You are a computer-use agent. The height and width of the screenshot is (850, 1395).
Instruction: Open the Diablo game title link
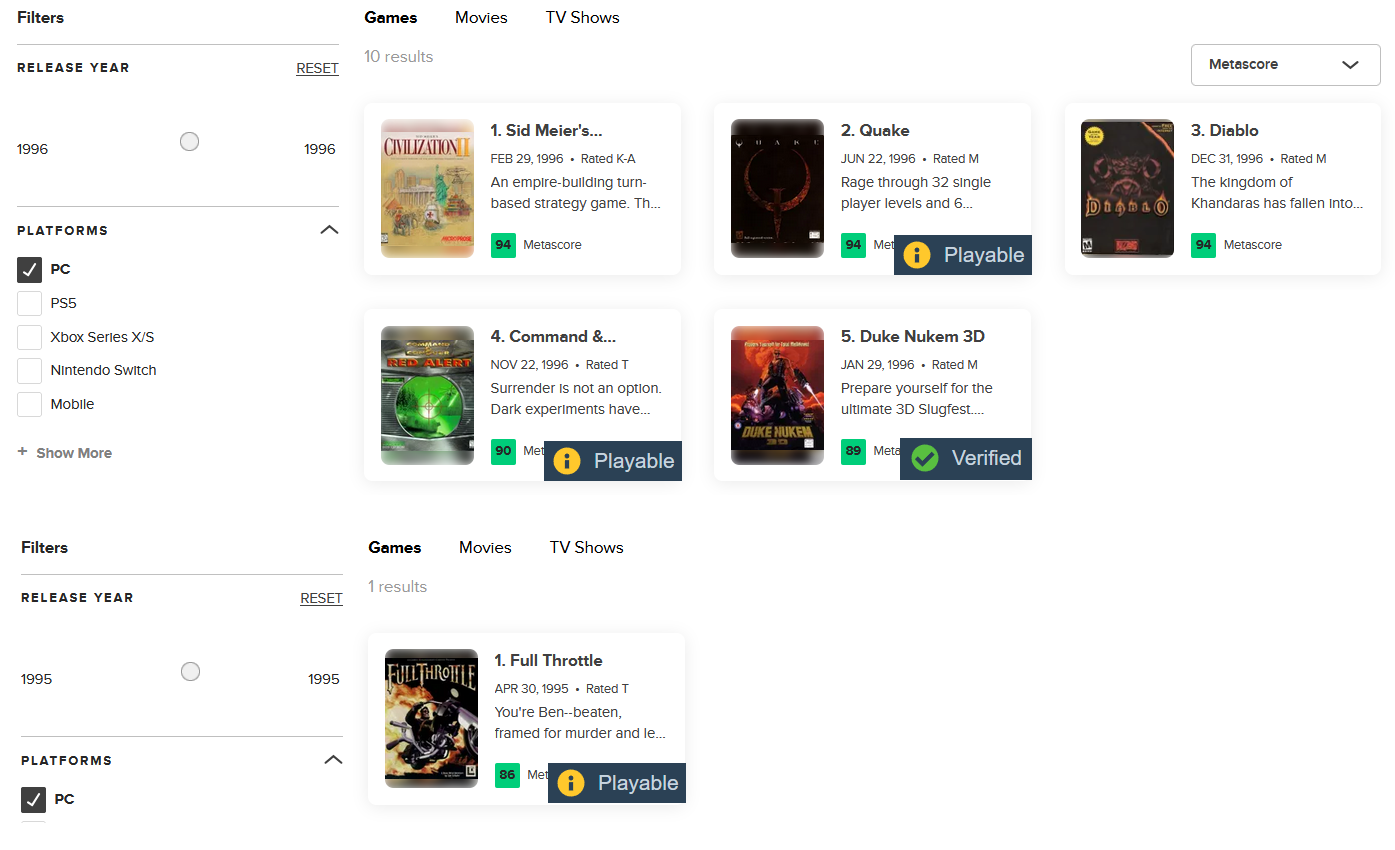(x=1225, y=131)
